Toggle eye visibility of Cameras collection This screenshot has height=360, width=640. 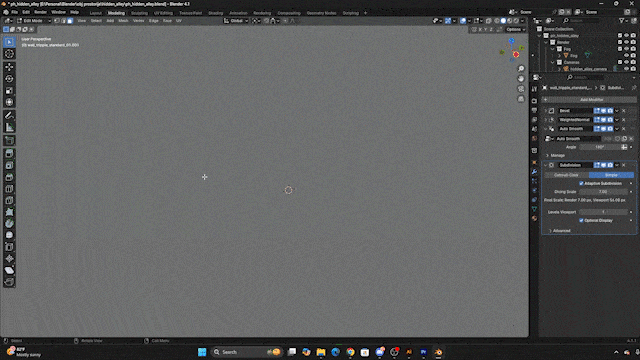627,62
